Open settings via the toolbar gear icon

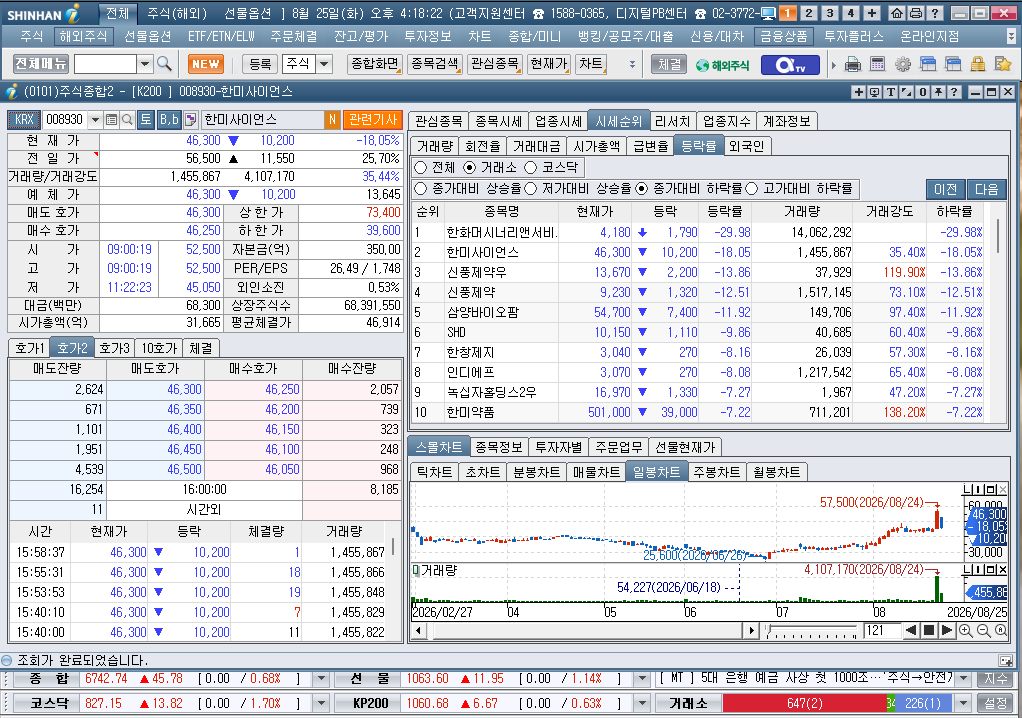click(903, 64)
